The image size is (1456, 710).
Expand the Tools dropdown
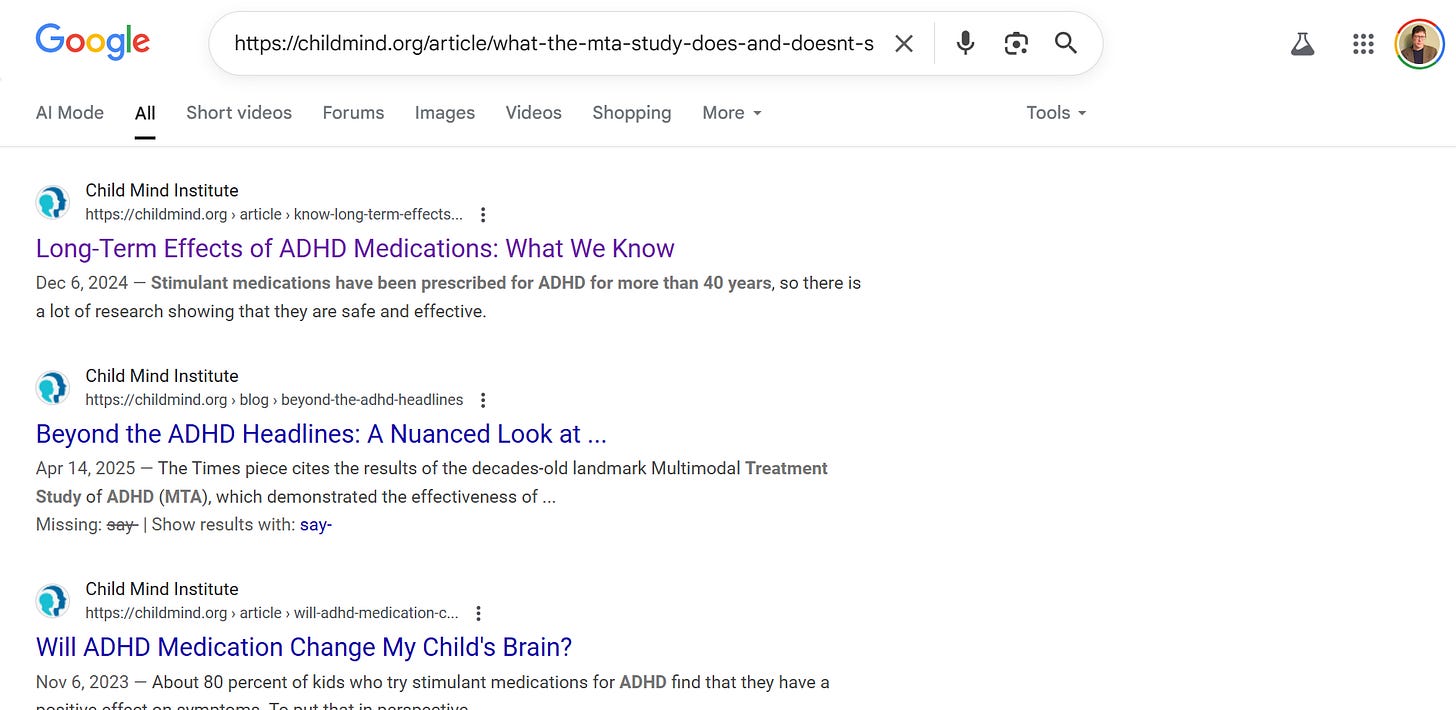(1056, 113)
